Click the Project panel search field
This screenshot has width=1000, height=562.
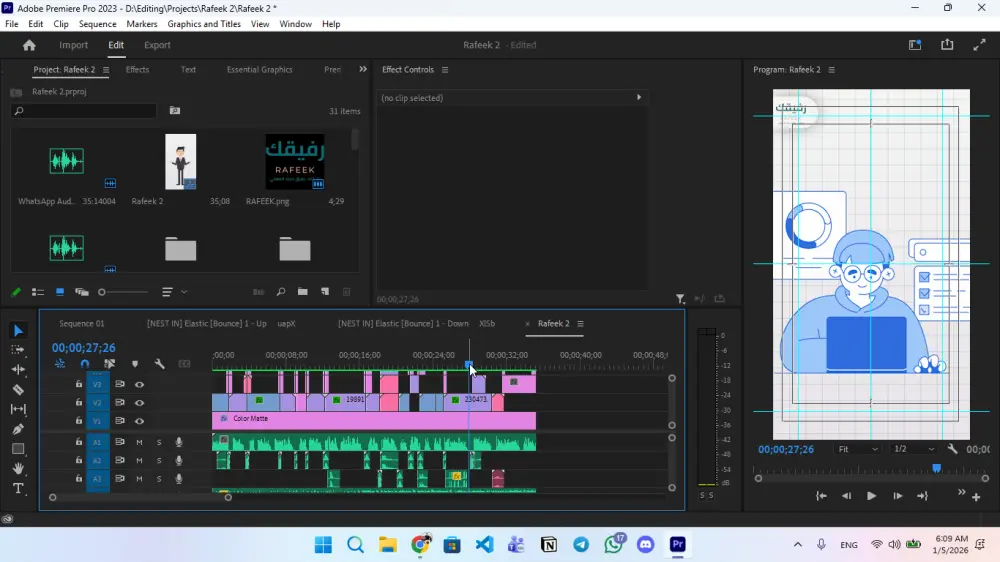click(x=84, y=111)
